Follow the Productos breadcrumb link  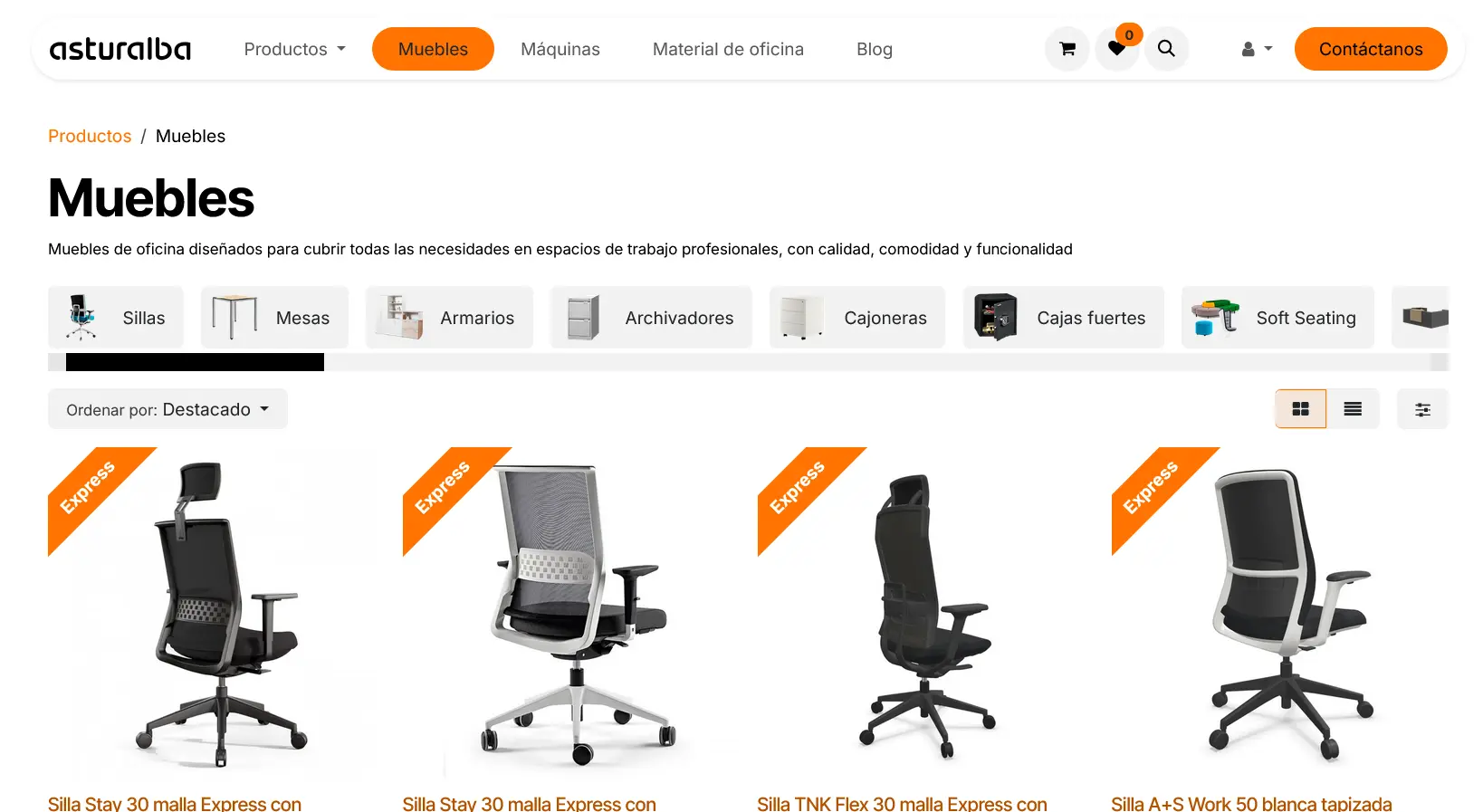[x=90, y=136]
